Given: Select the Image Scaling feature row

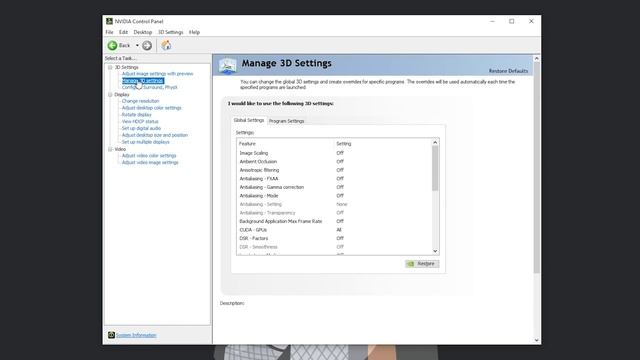Looking at the screenshot, I should [x=333, y=153].
